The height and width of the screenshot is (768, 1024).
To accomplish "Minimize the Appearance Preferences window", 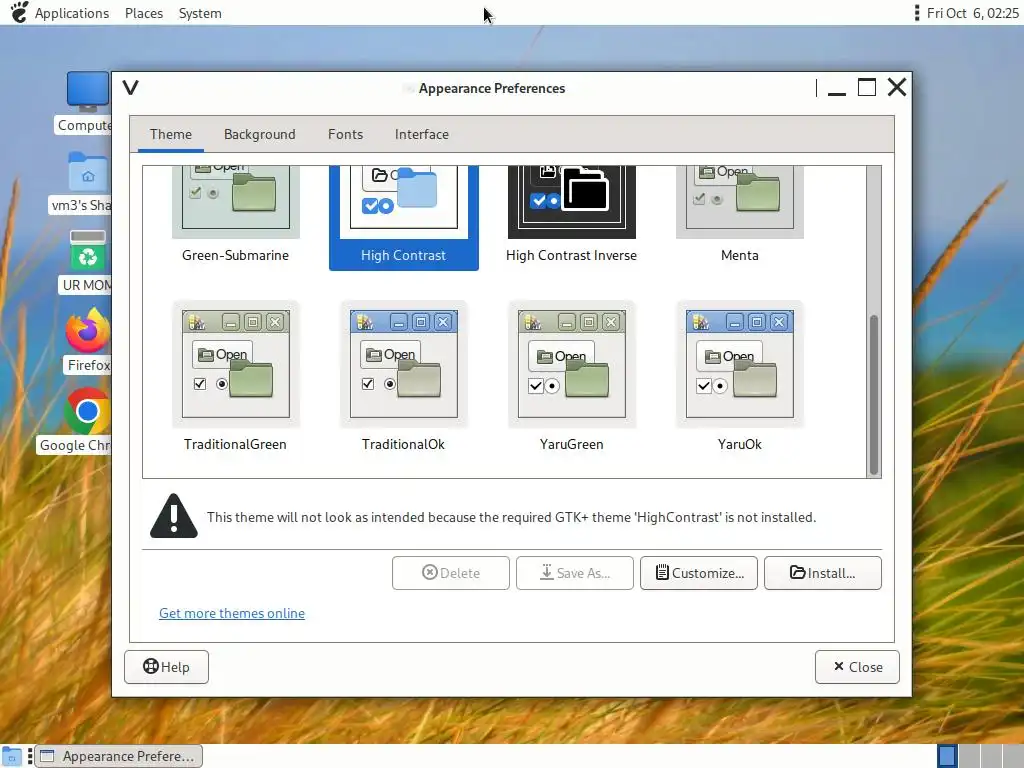I will pos(837,88).
